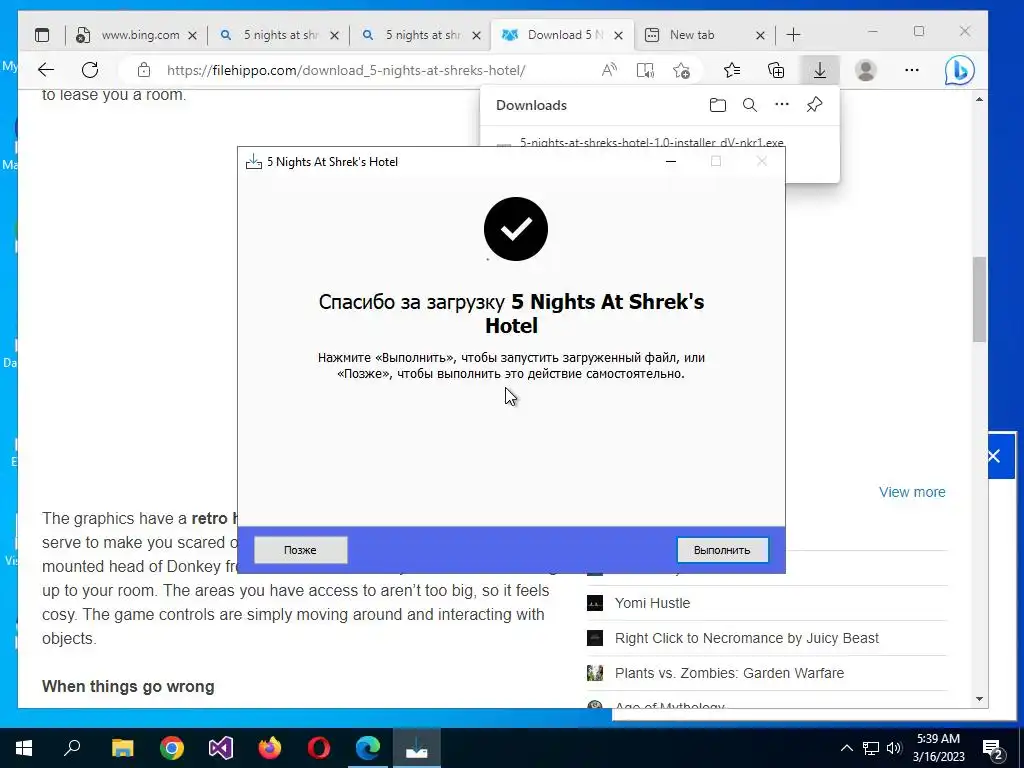Click the Выполнить button in installer dialog
This screenshot has height=768, width=1024.
pos(722,550)
